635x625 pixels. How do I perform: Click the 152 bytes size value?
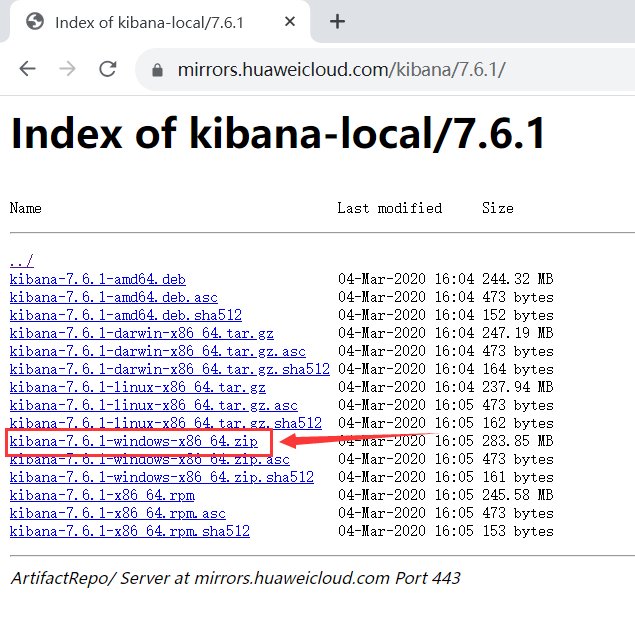[x=518, y=315]
